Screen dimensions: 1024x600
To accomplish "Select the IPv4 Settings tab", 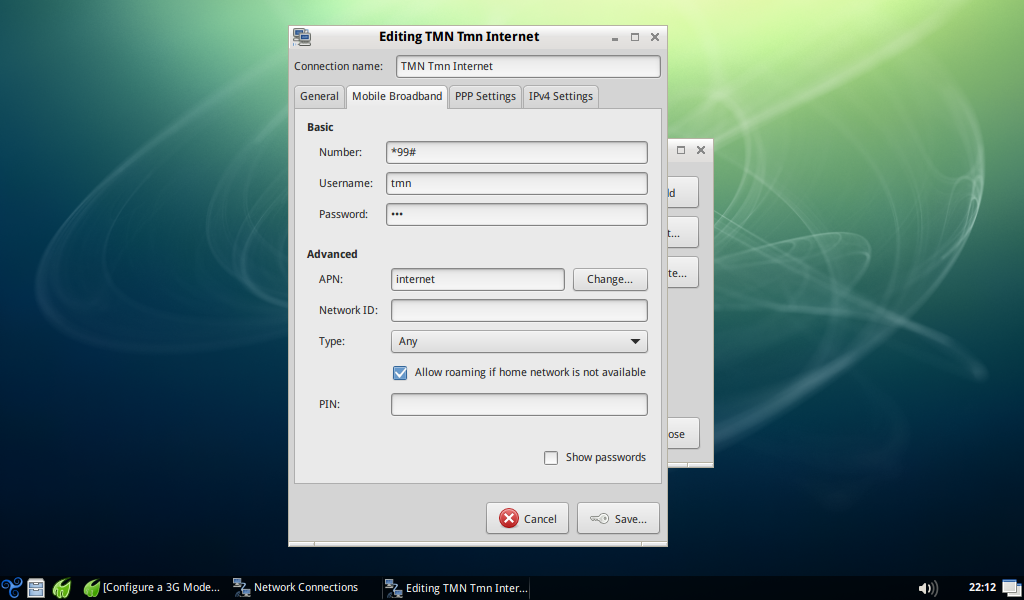I will [x=560, y=97].
